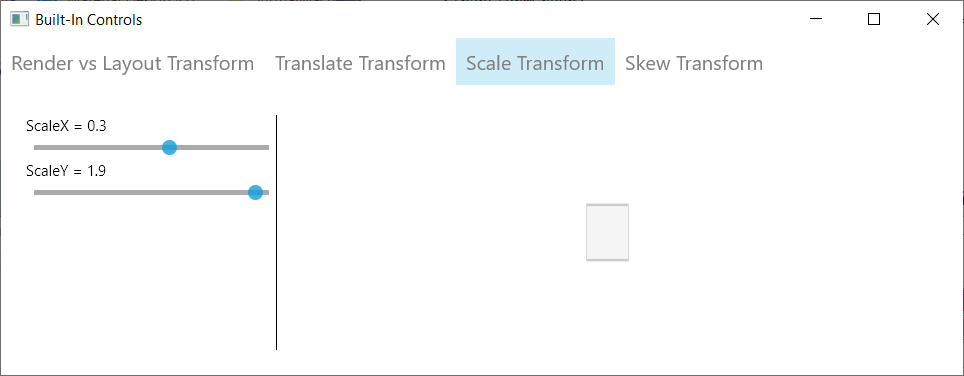Switch to Render vs Layout Transform tab
The image size is (964, 376).
tap(133, 63)
